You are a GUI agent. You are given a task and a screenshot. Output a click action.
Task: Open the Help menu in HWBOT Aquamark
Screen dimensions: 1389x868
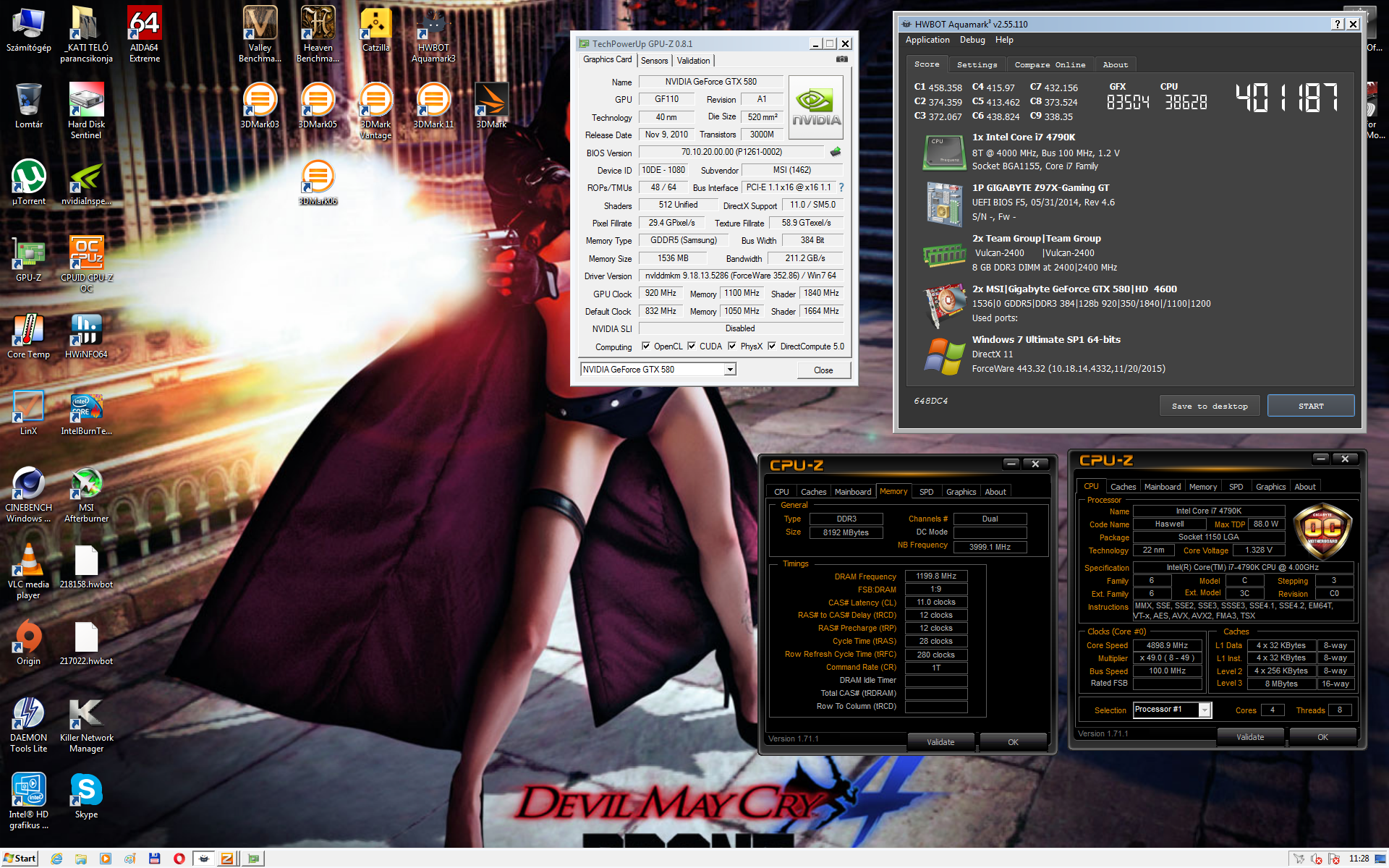(1004, 40)
